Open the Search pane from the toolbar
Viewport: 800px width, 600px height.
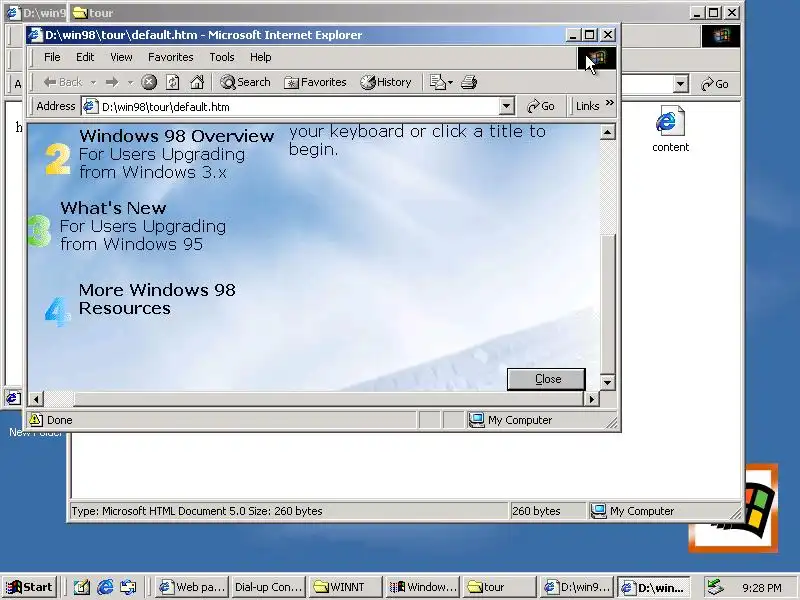245,82
